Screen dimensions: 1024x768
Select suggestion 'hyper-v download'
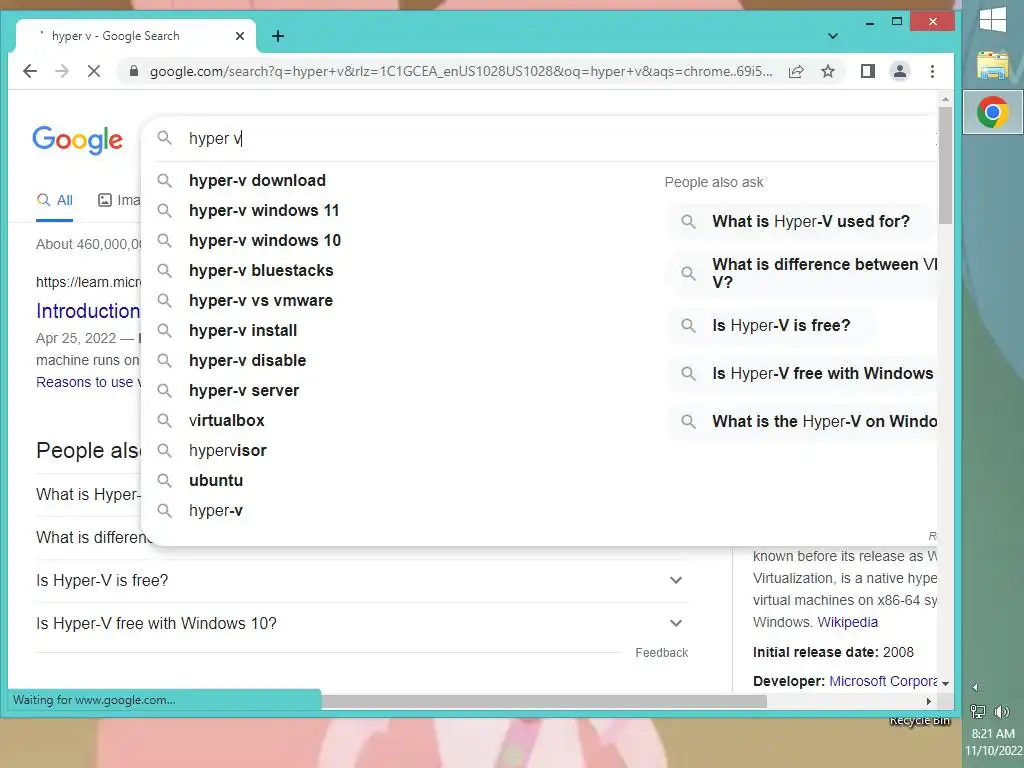257,180
